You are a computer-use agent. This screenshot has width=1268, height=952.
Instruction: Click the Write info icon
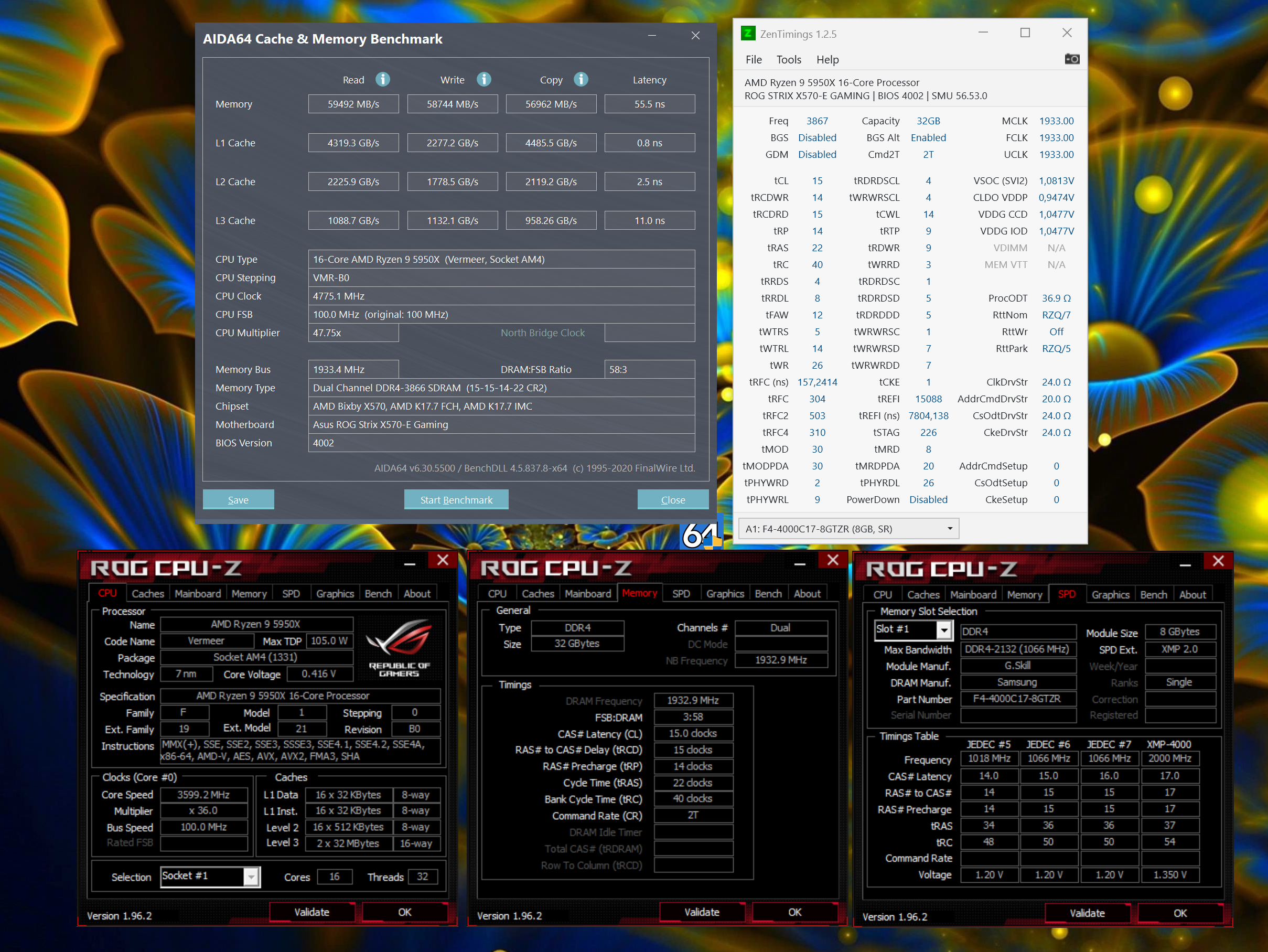(484, 79)
